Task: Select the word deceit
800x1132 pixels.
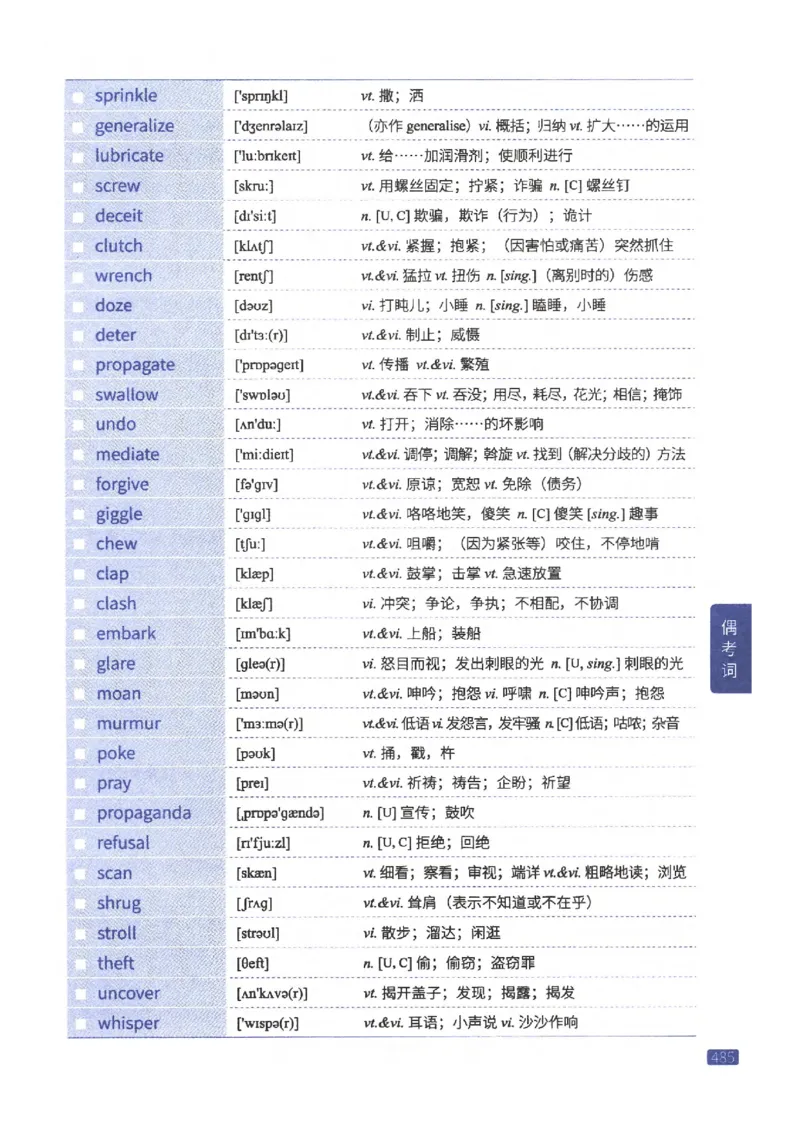Action: (121, 215)
